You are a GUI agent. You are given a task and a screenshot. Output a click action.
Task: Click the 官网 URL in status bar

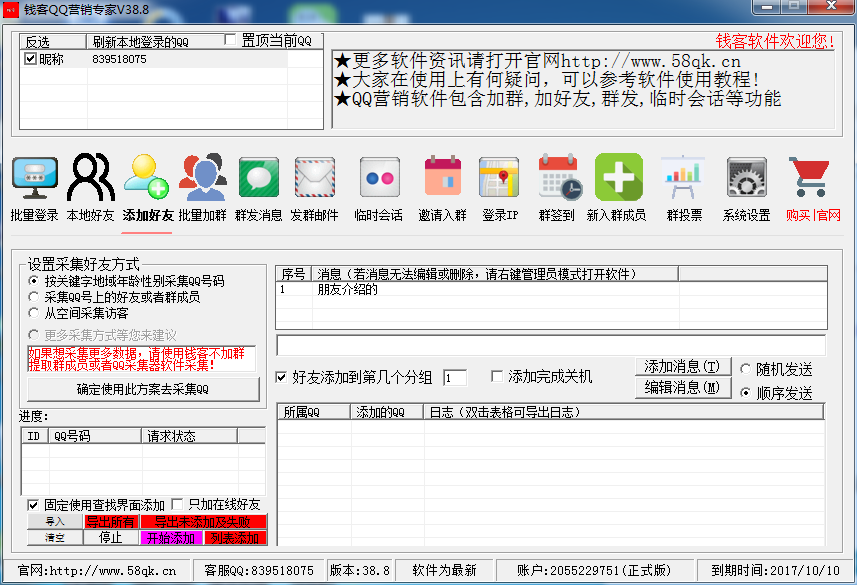point(97,571)
